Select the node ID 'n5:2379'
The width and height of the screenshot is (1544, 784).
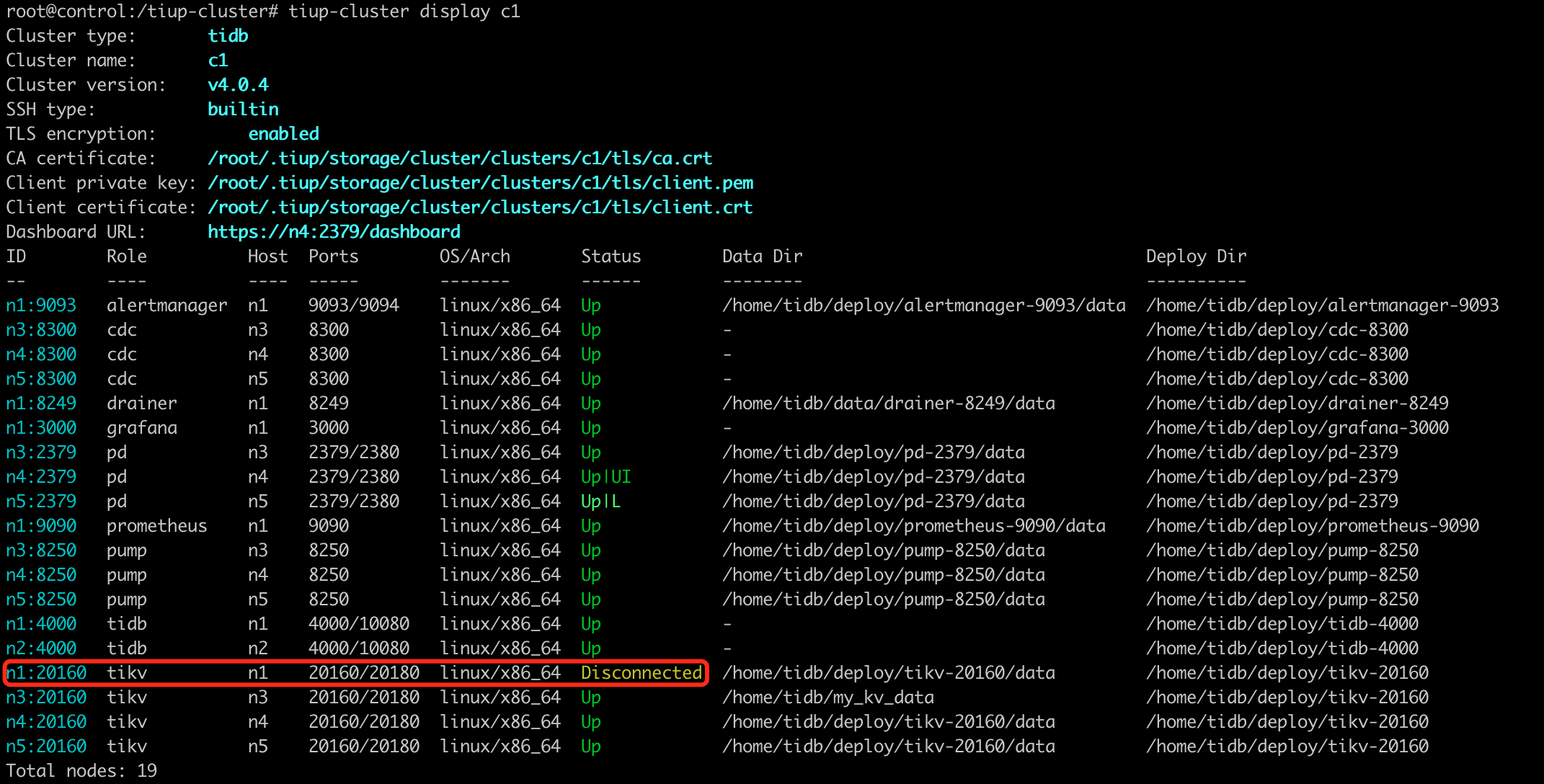tap(41, 502)
